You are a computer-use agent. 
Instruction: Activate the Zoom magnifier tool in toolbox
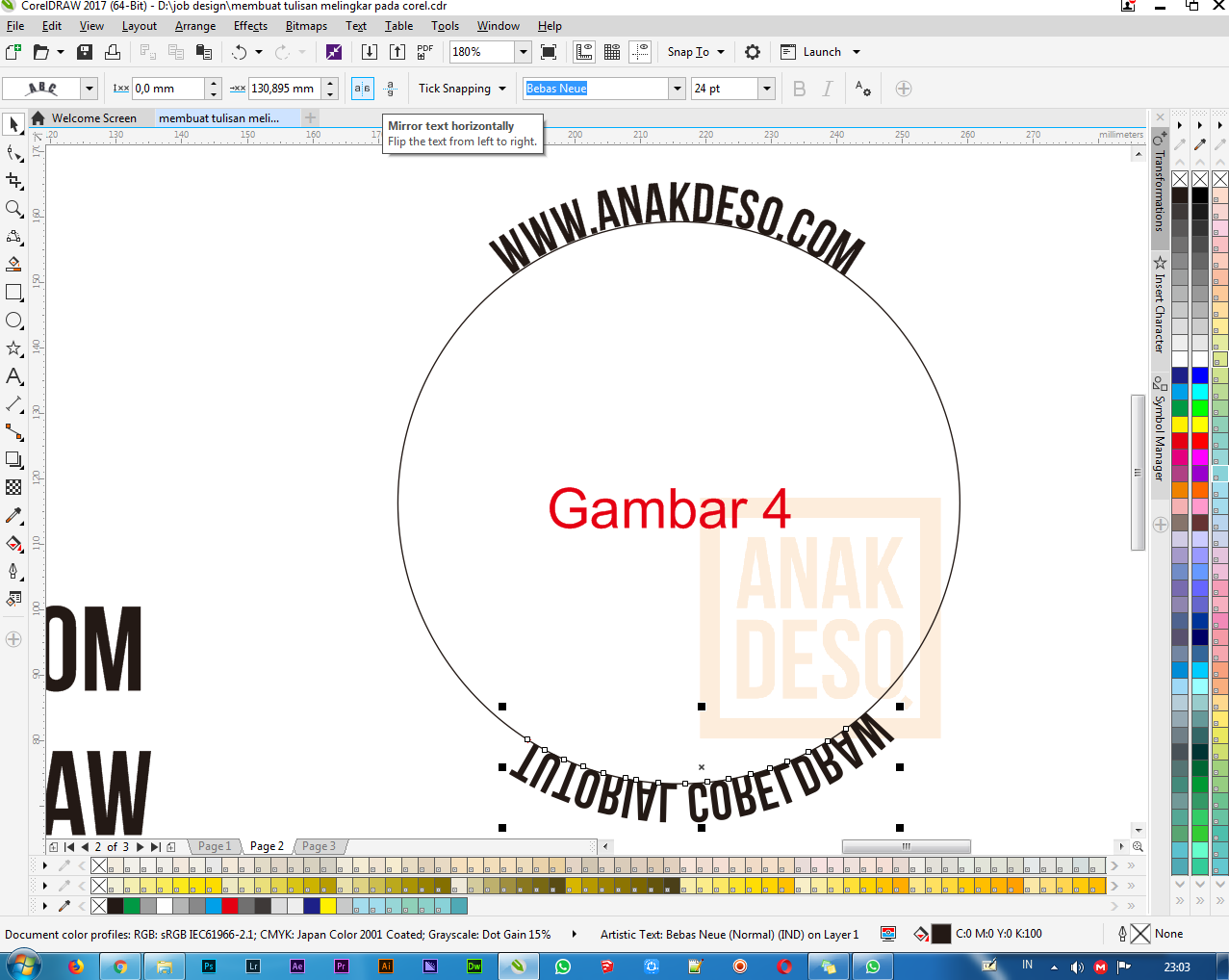tap(13, 208)
